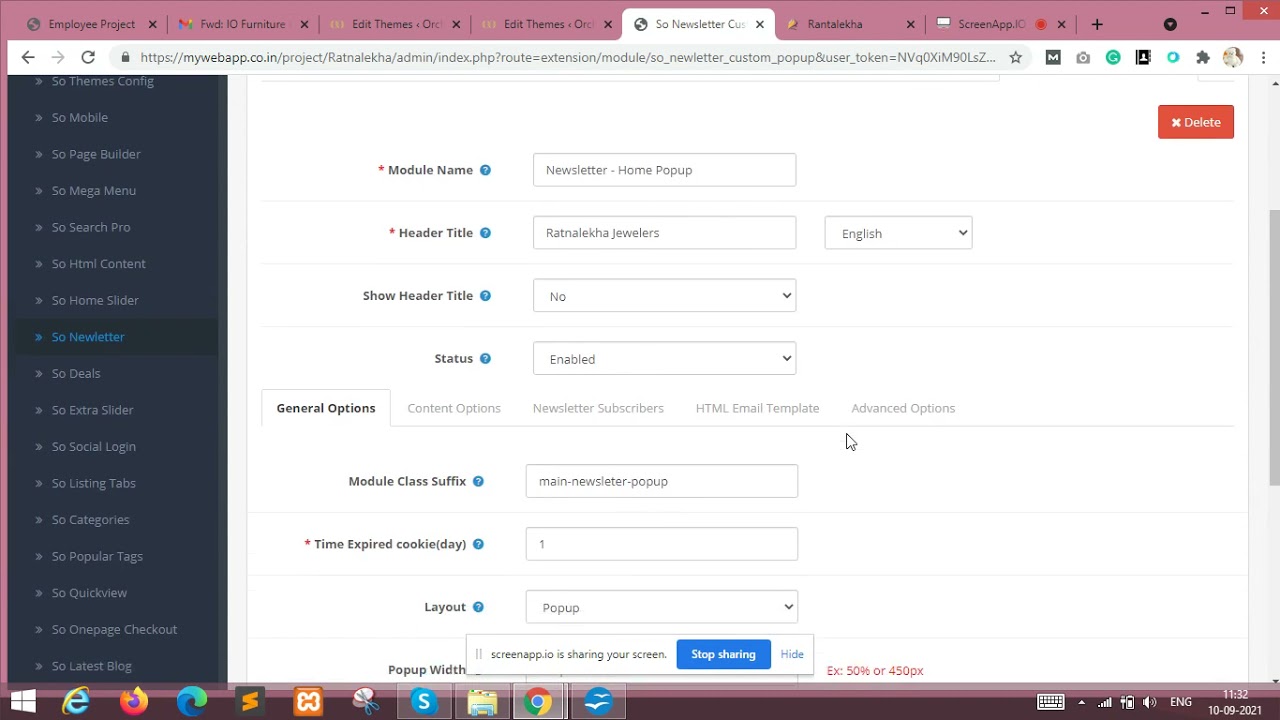The image size is (1280, 720).
Task: Open a new browser tab with plus
Action: click(1097, 24)
